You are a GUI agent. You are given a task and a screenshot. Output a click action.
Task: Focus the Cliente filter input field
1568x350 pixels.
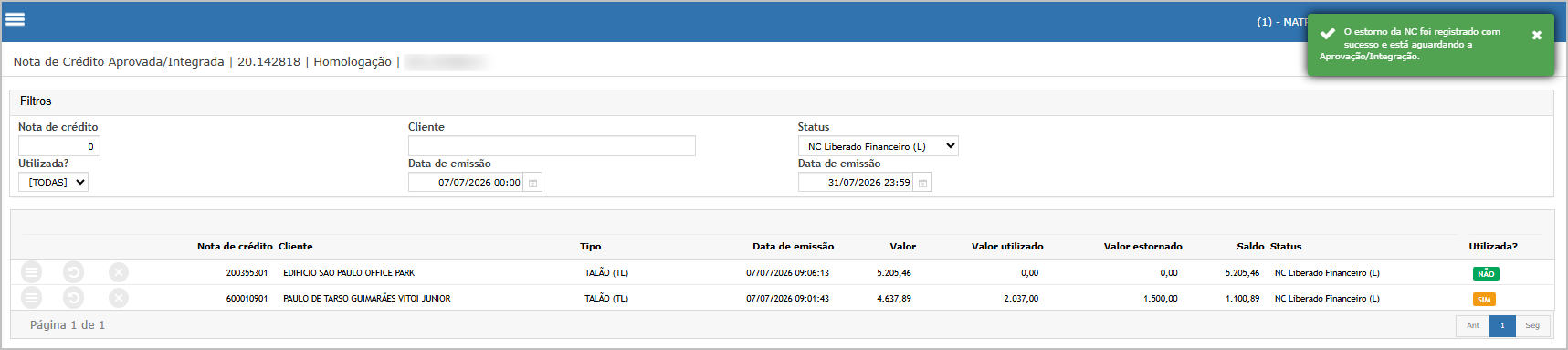pos(552,146)
